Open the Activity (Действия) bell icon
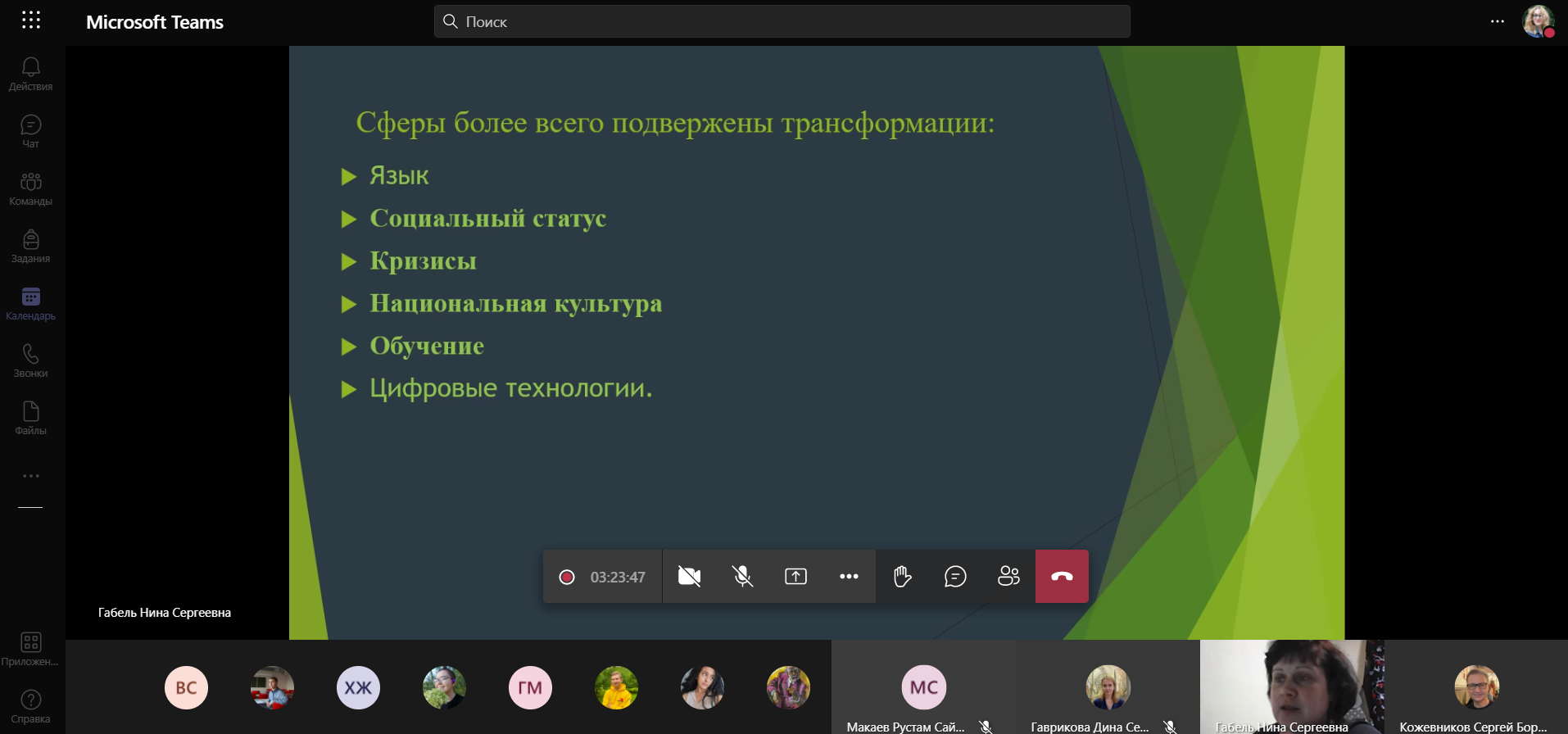 tap(31, 74)
